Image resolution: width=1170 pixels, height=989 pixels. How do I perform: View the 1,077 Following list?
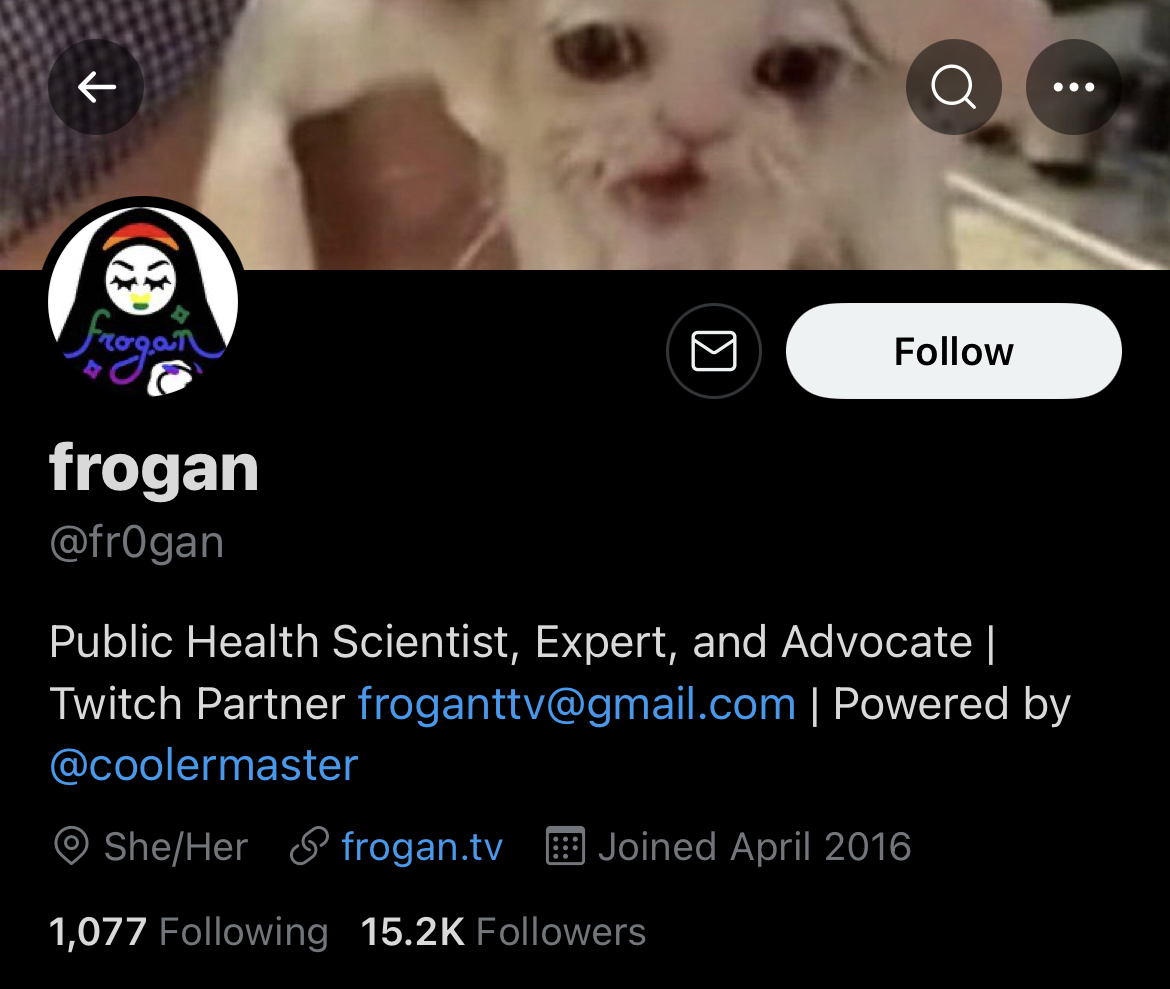point(189,932)
